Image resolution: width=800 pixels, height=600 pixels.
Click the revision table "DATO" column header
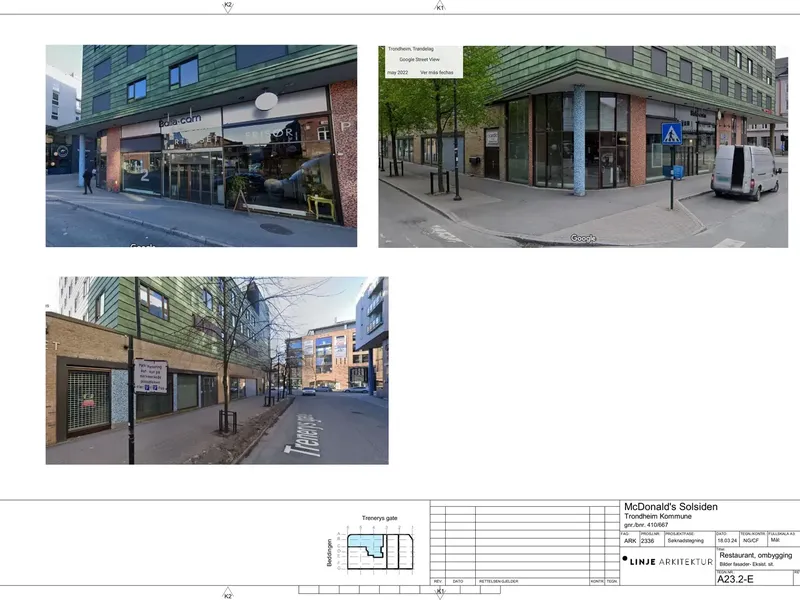tap(458, 582)
